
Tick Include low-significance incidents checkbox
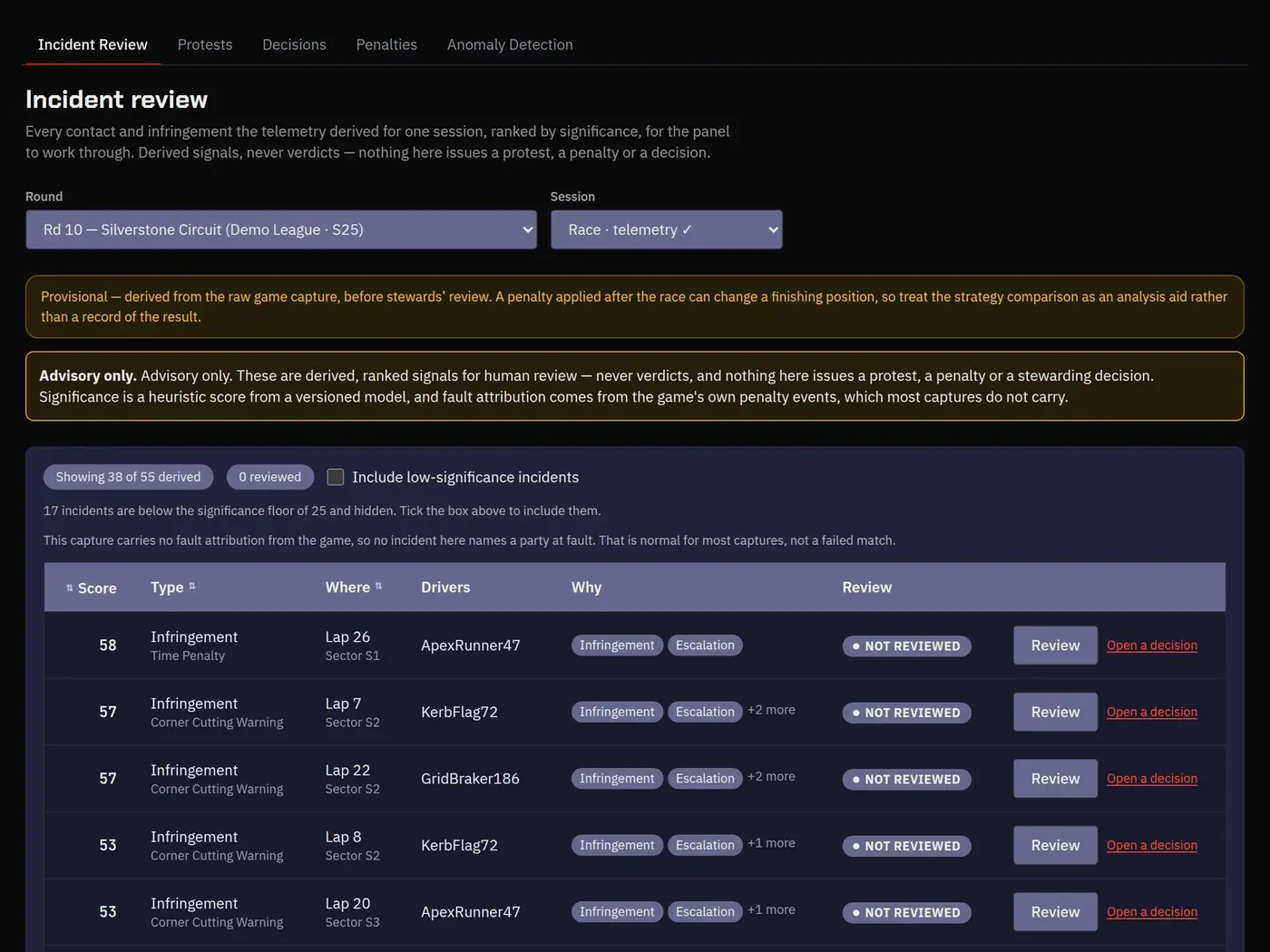(x=336, y=477)
